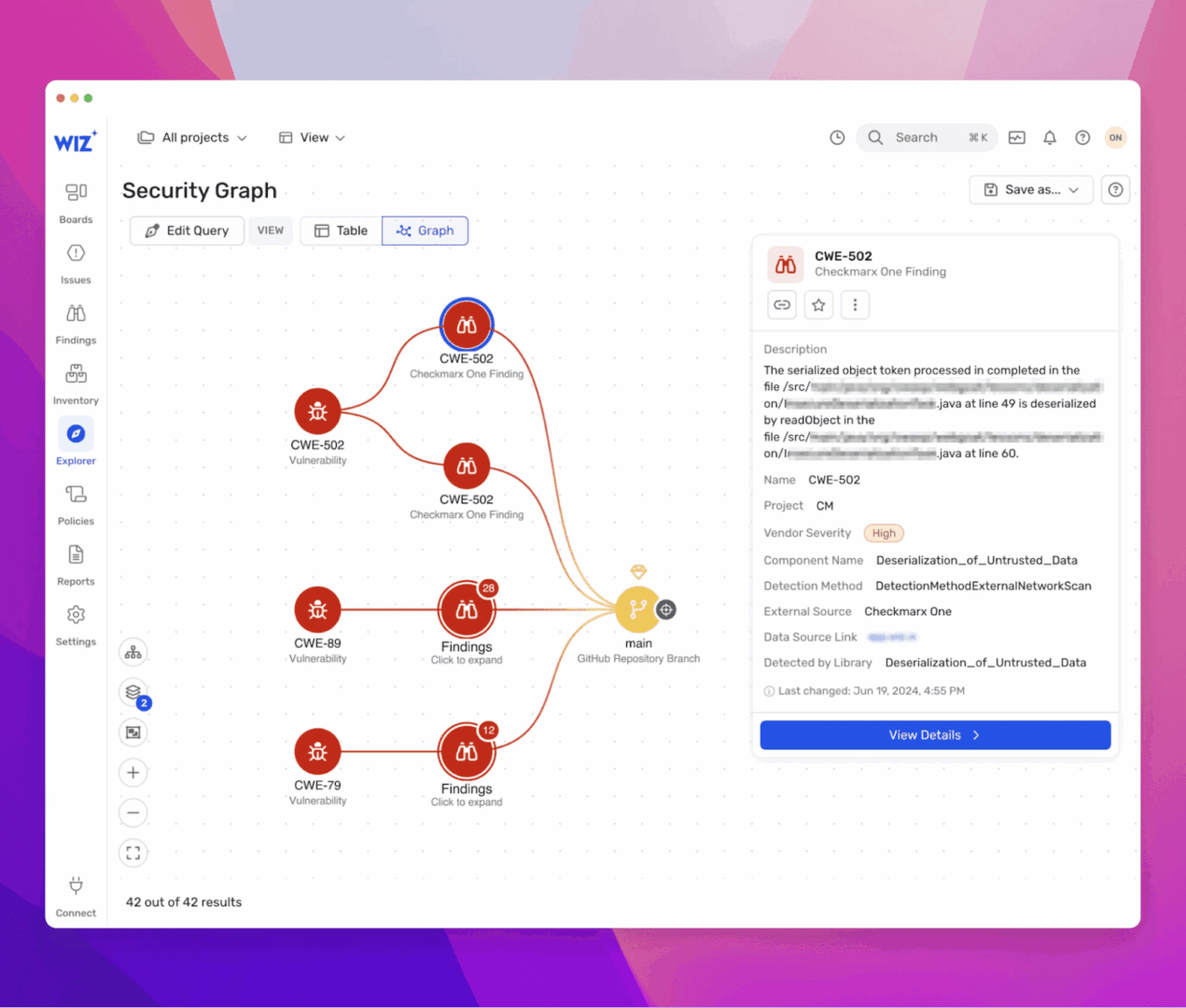Open notifications bell icon
Viewport: 1186px width, 1008px height.
tap(1050, 138)
